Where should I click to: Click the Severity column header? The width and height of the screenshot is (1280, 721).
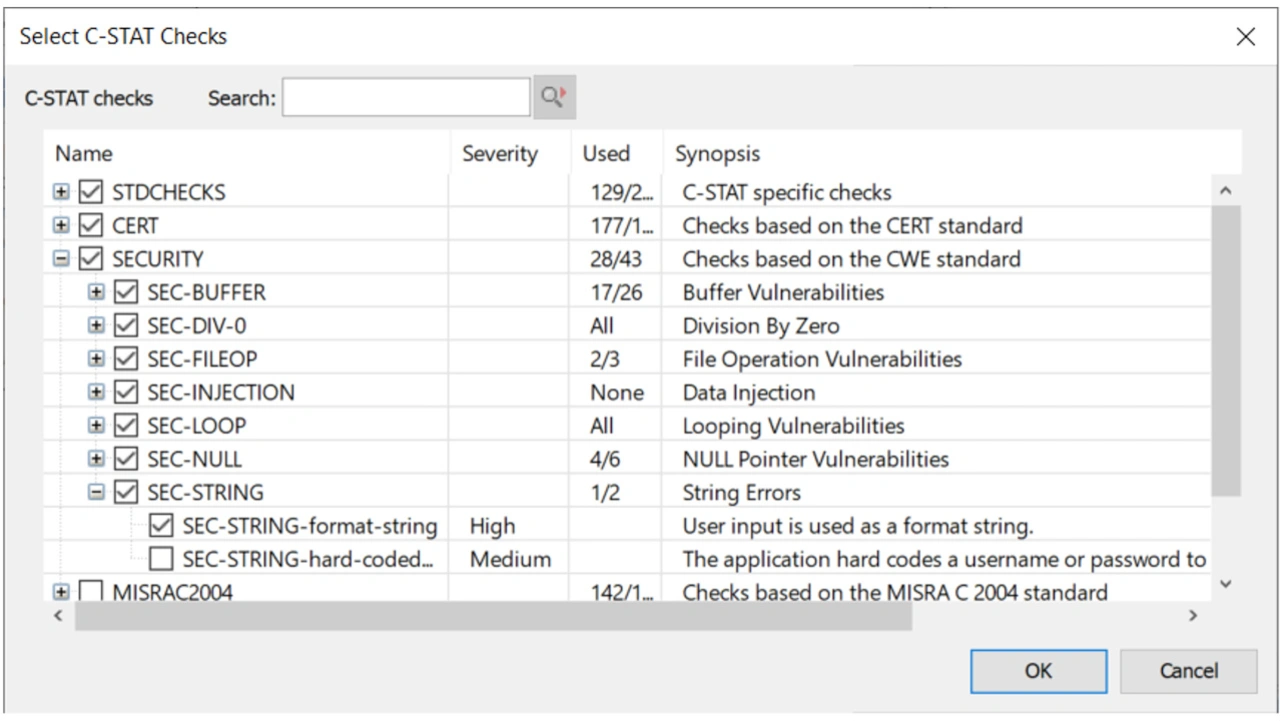point(499,154)
